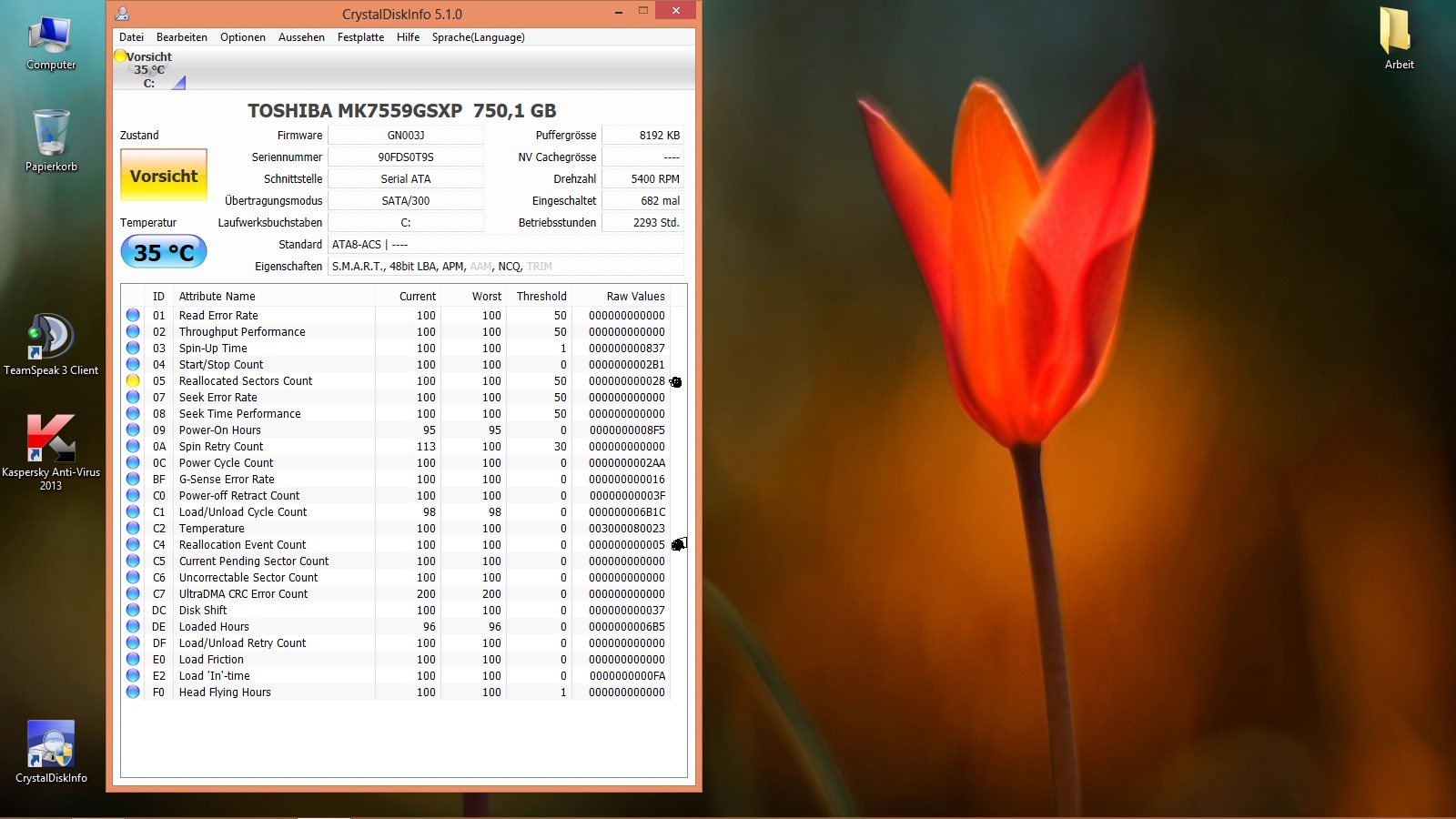1456x819 pixels.
Task: Launch TeamSpeak 3 Client shortcut
Action: (51, 344)
